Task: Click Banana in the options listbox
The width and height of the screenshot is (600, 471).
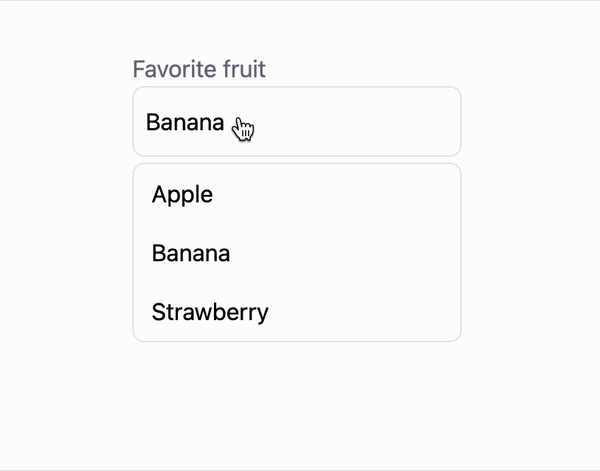Action: tap(297, 253)
